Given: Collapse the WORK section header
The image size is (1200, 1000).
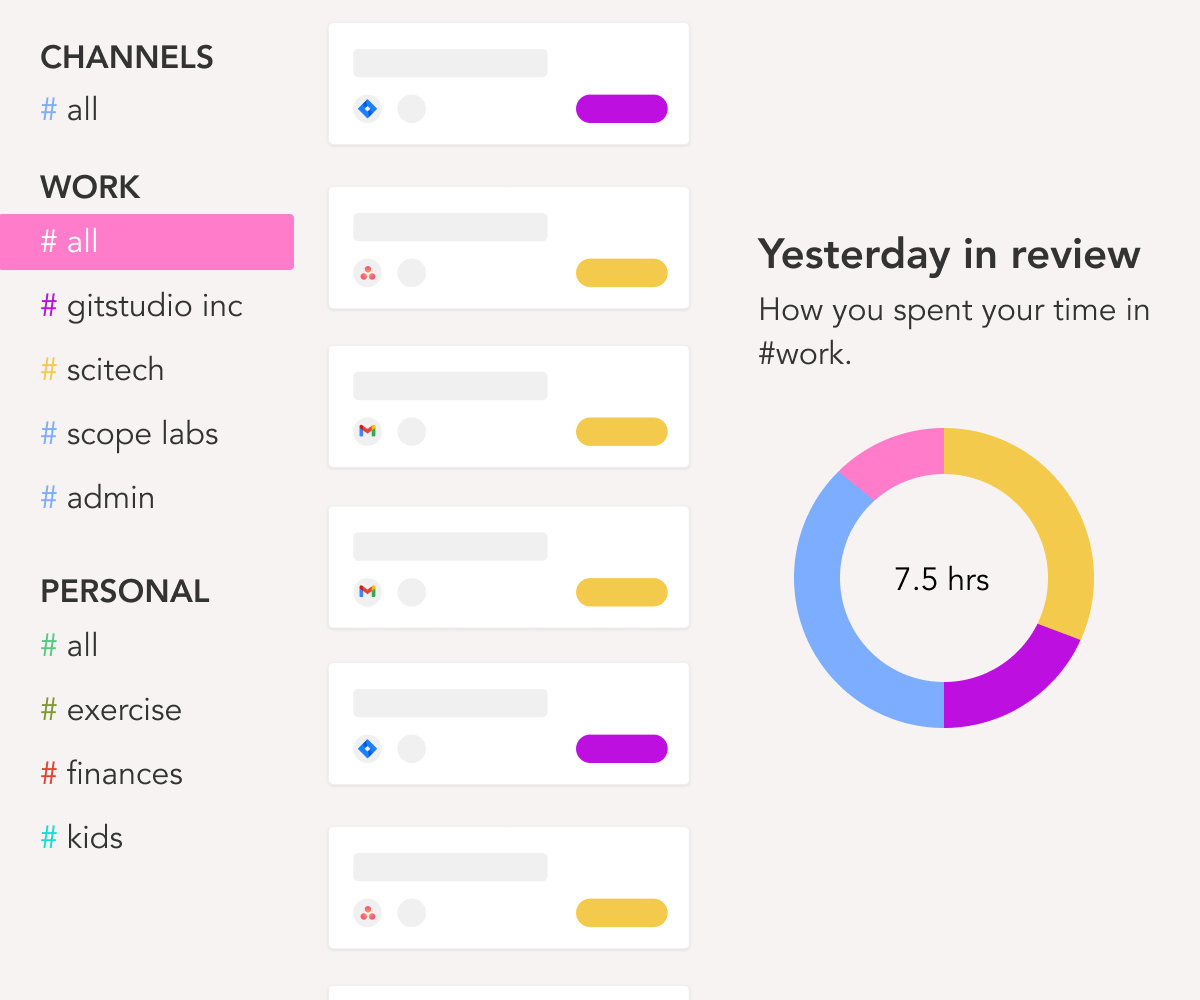Looking at the screenshot, I should 89,187.
